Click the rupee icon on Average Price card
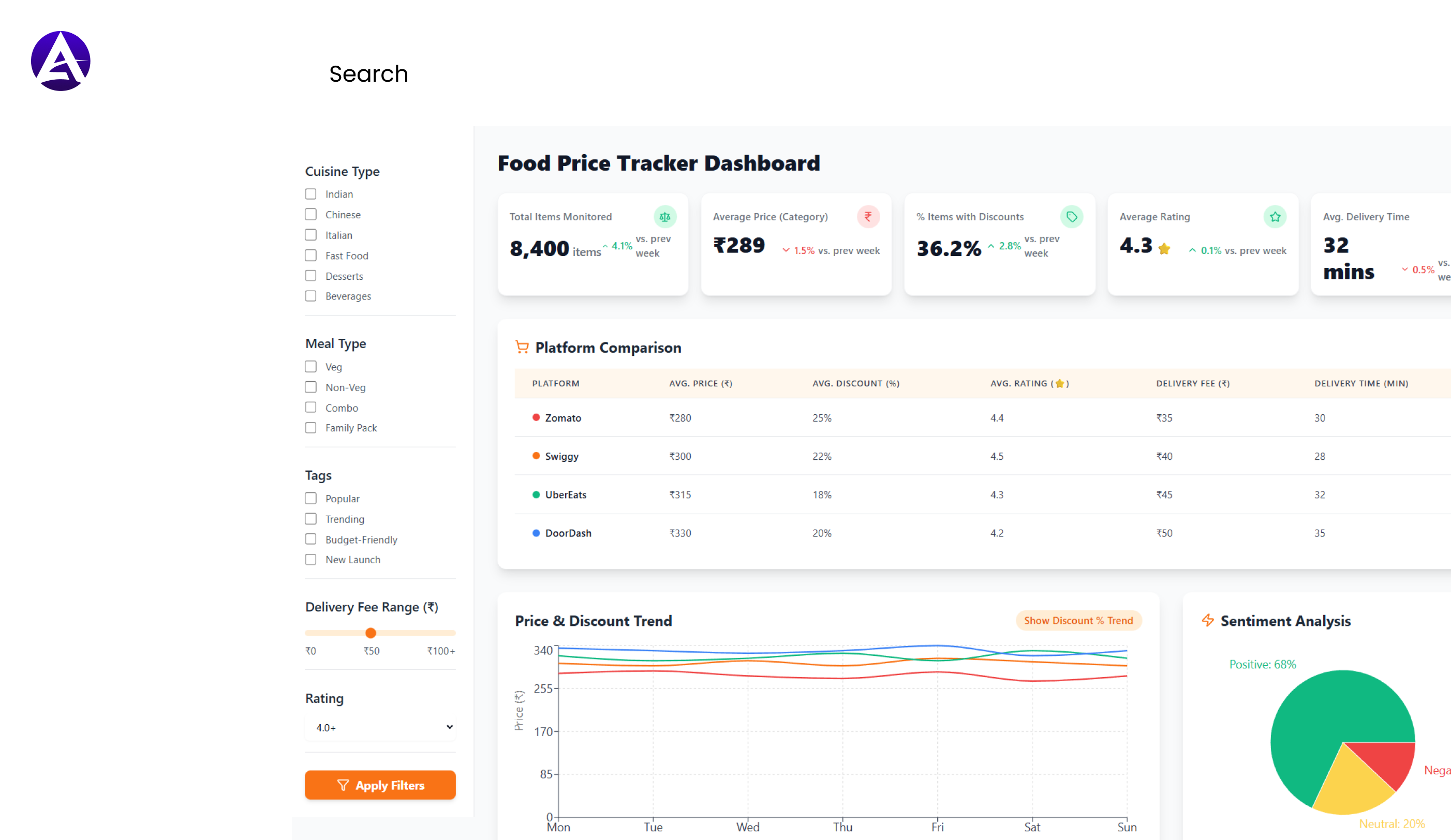1451x840 pixels. (868, 216)
